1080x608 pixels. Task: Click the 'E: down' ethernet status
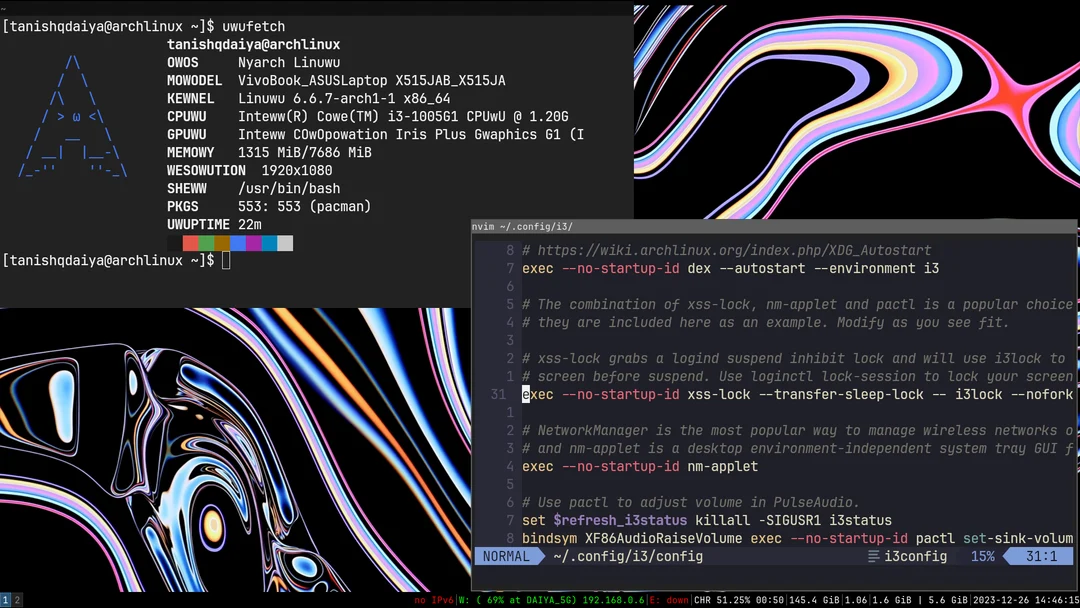click(670, 599)
